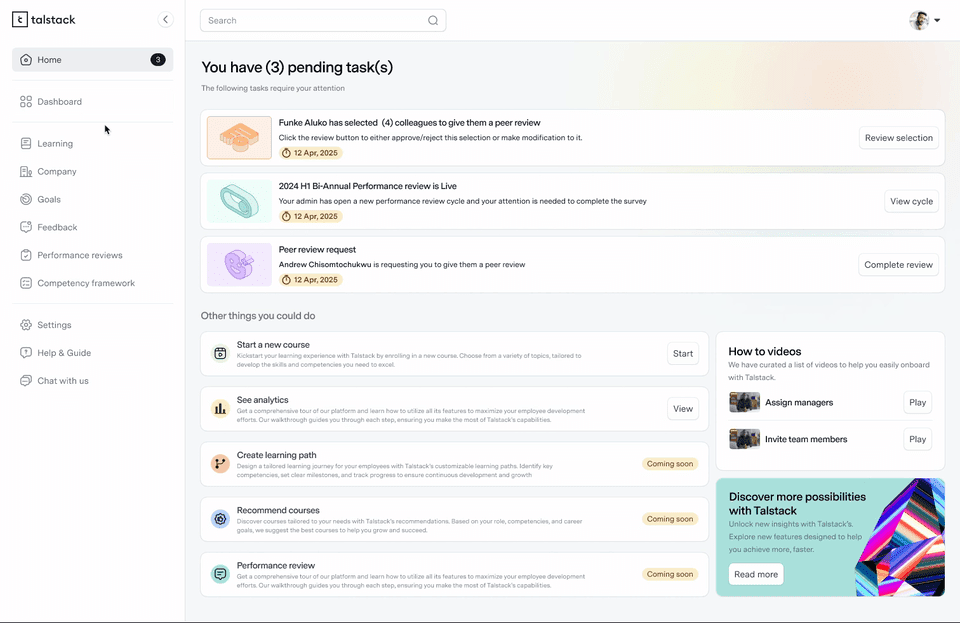Click inside the Search field
The height and width of the screenshot is (623, 960).
click(x=322, y=20)
